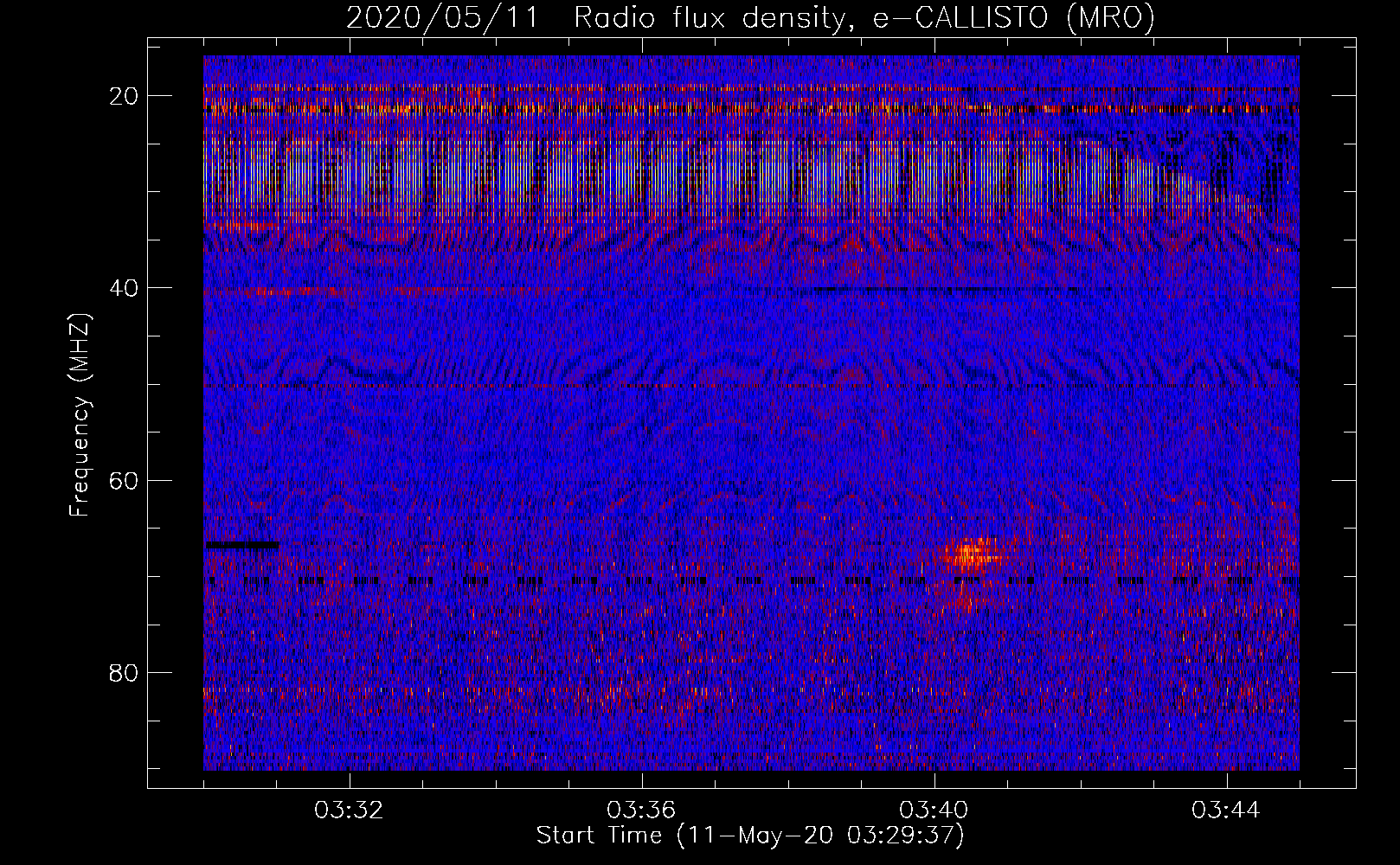Click the 'Frequency (MHZ)' axis label
This screenshot has height=865, width=1400.
click(80, 414)
